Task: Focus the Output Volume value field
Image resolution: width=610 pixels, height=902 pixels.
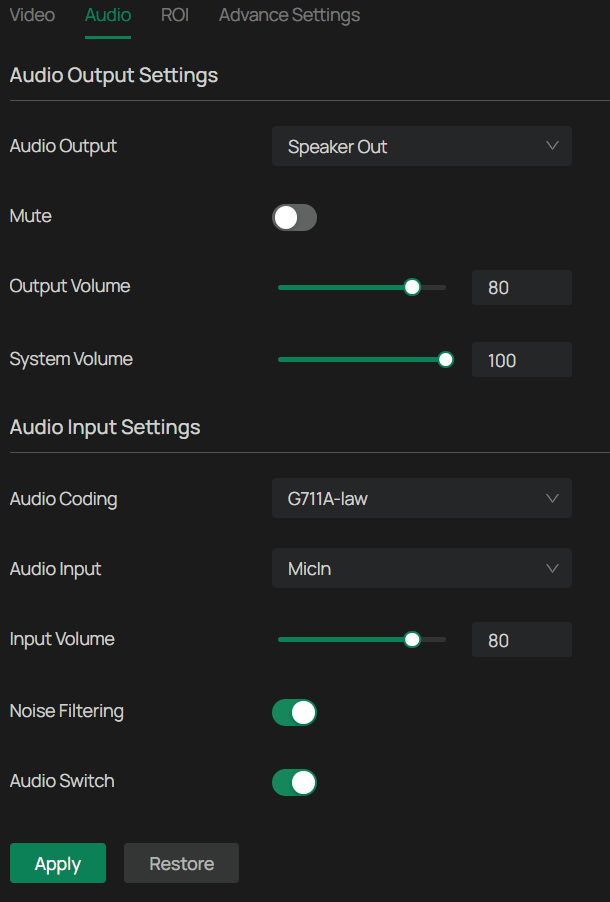Action: 522,287
